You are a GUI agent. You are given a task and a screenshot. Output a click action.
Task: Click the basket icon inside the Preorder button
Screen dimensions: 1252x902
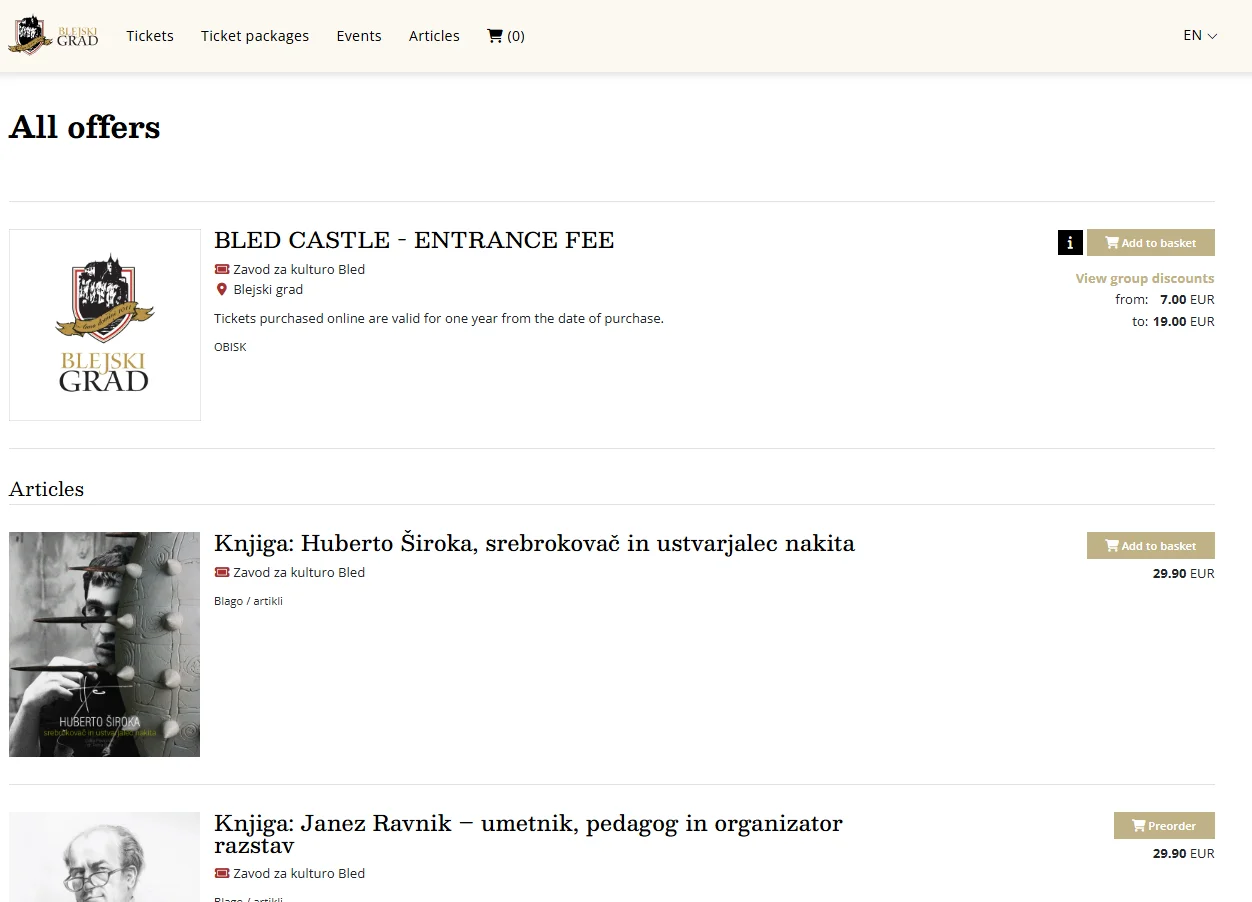(1140, 825)
